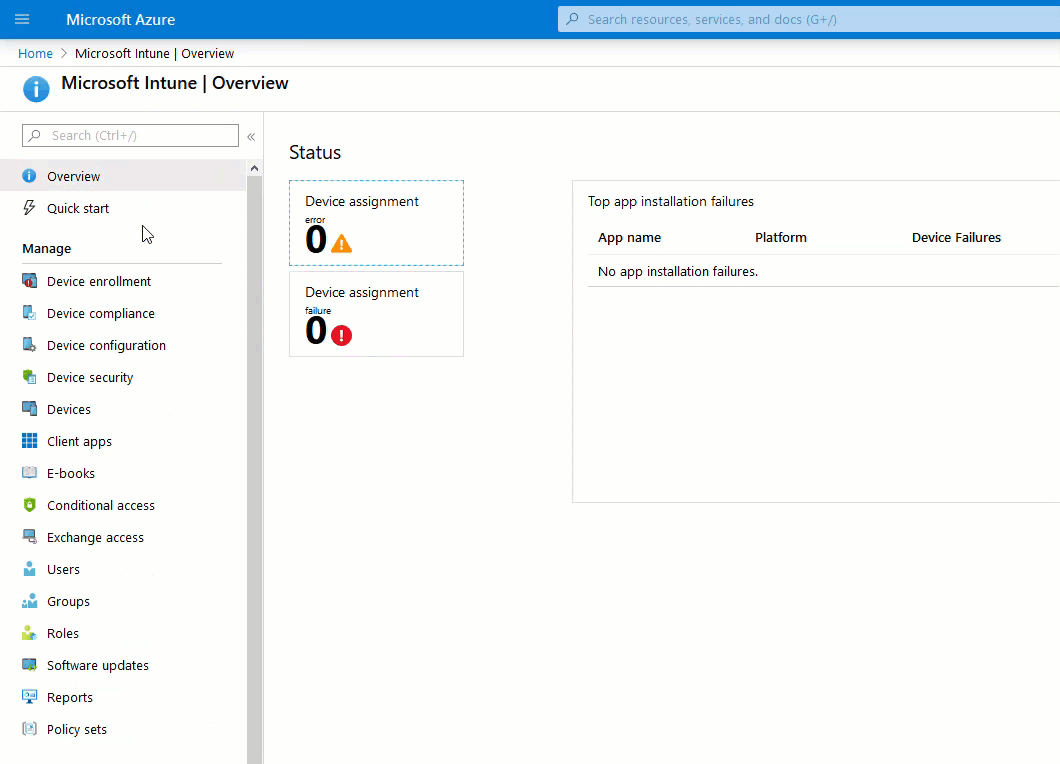Select the Devices menu item
This screenshot has height=764, width=1060.
pos(123,409)
